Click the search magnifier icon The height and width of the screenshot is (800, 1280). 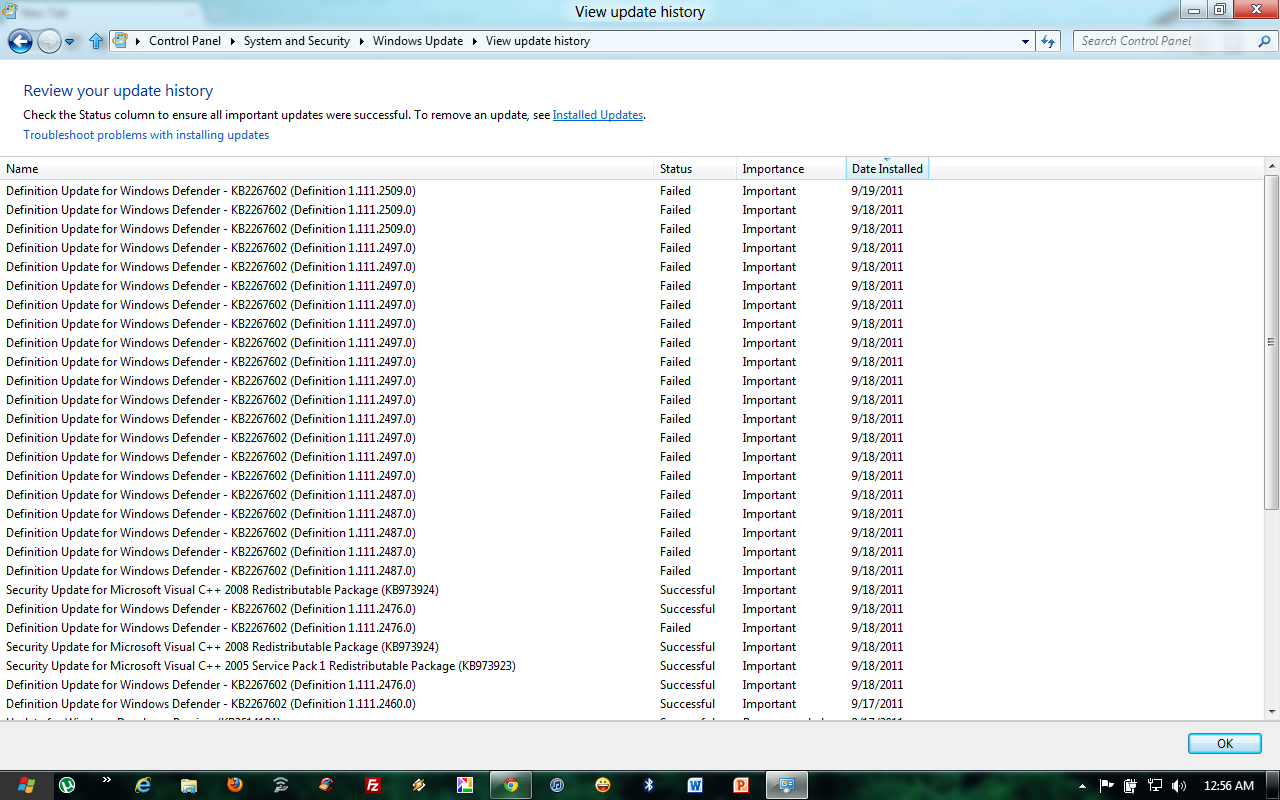tap(1264, 41)
